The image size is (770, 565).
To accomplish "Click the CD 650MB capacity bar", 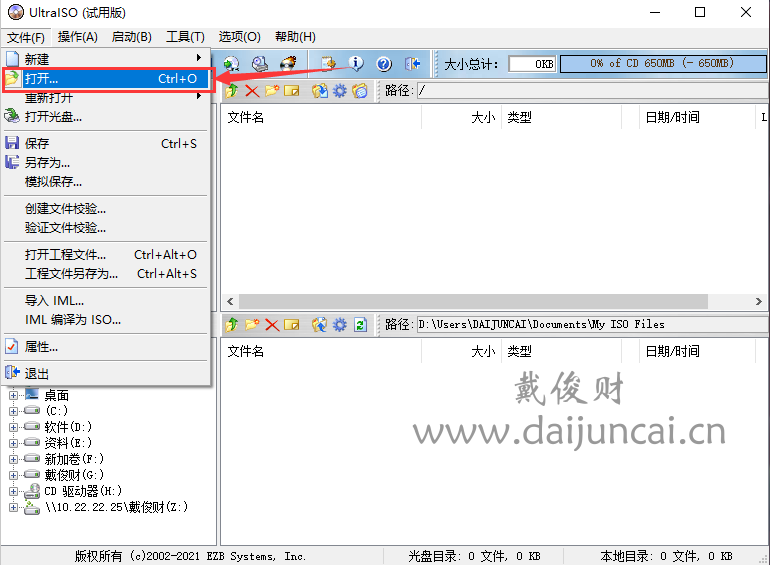I will (x=663, y=63).
